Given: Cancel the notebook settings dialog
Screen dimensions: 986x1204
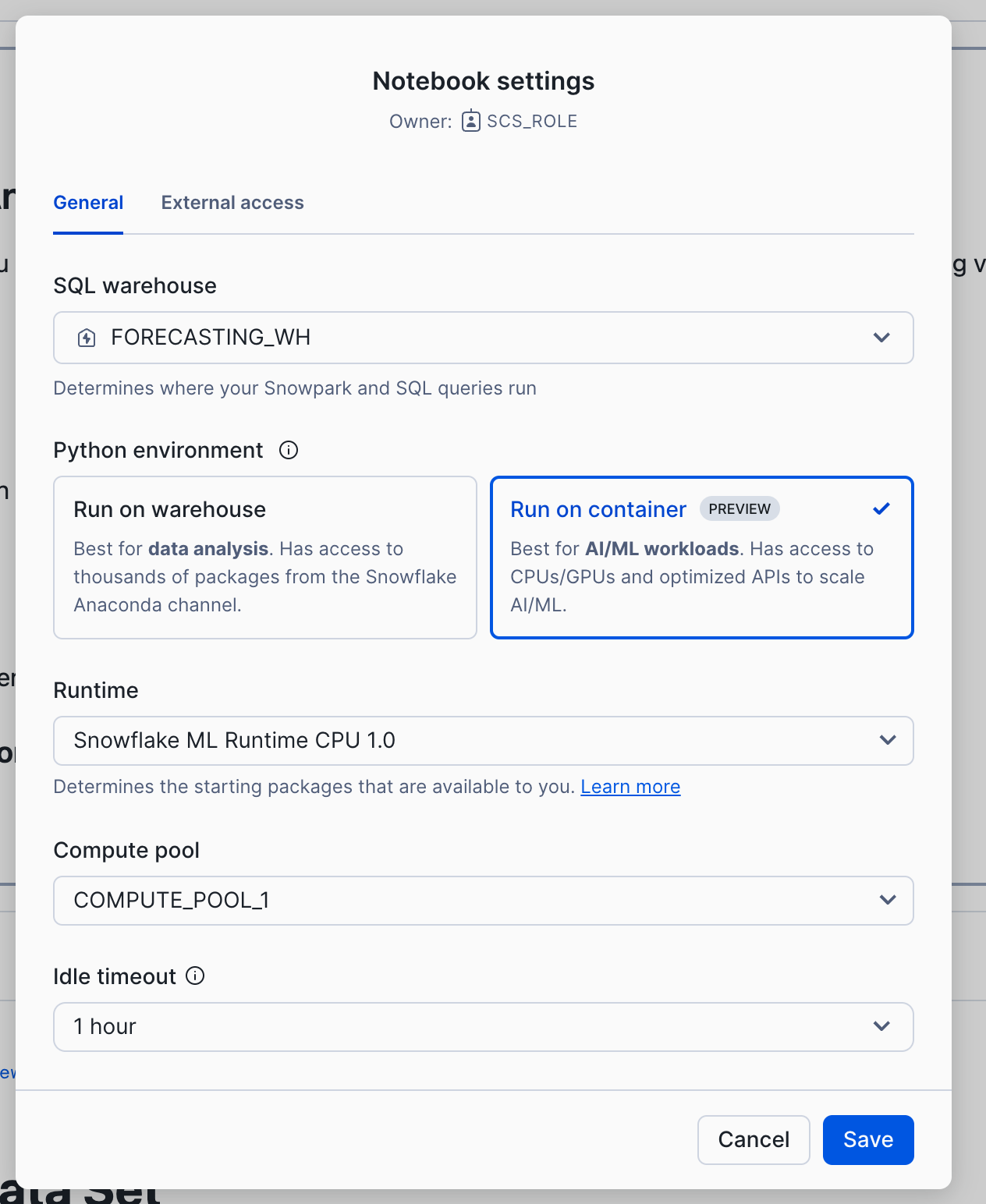Looking at the screenshot, I should 753,1139.
